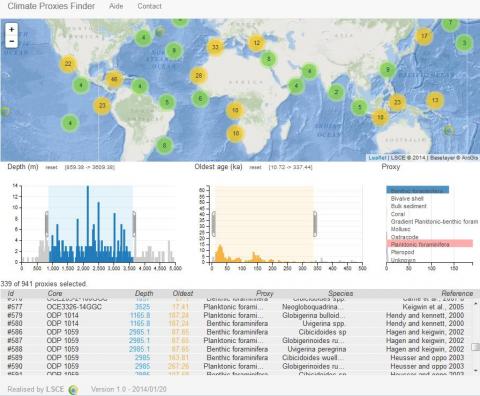Viewport: 480px width, 396px height.
Task: Select the green cluster marker showing 8
Action: pyautogui.click(x=164, y=145)
